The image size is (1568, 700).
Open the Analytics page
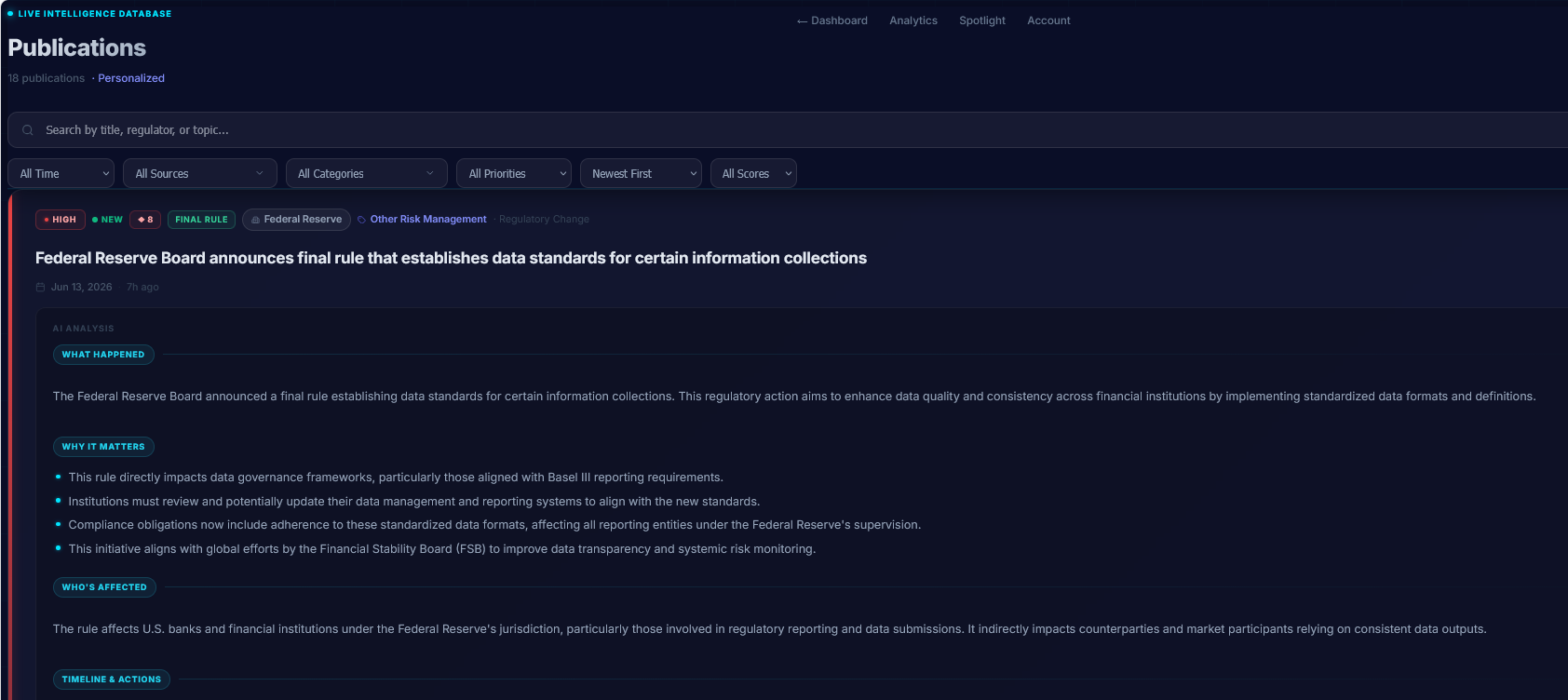pos(913,20)
